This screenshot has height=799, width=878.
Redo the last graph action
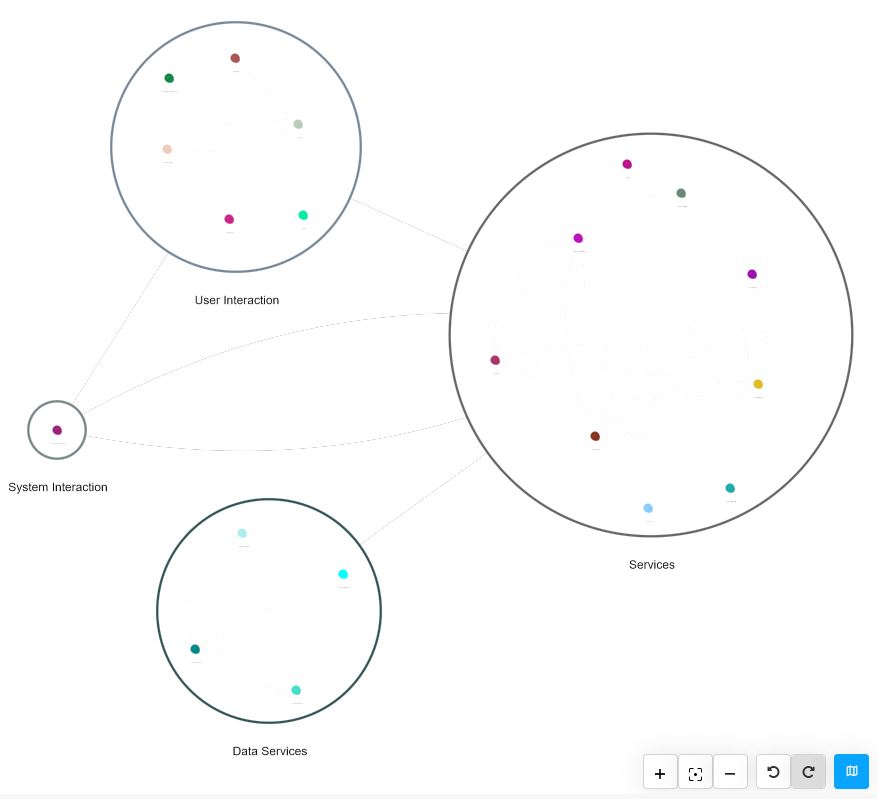click(808, 772)
